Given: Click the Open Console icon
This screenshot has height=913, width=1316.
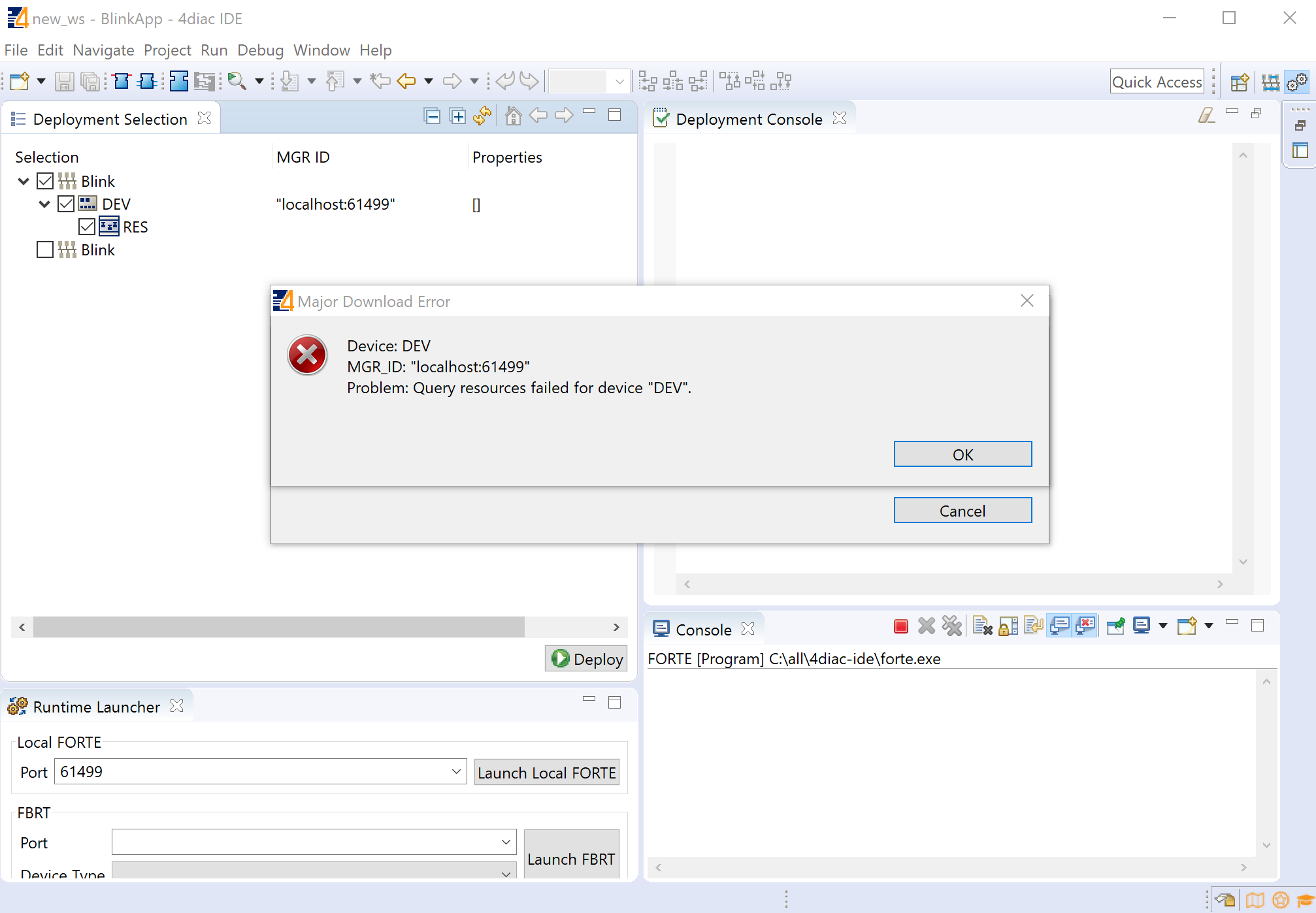Looking at the screenshot, I should coord(1187,626).
